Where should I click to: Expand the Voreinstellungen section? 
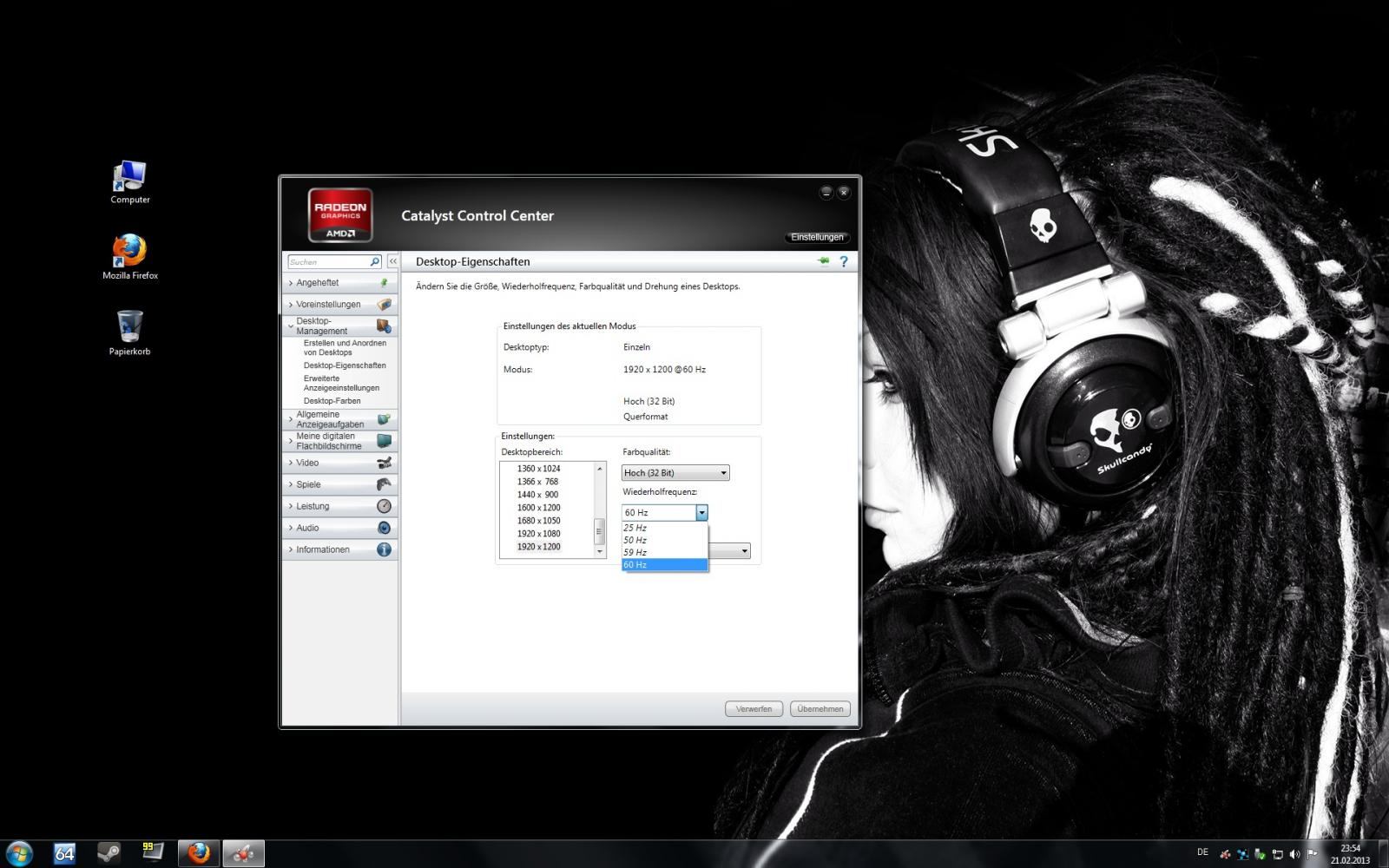point(291,305)
